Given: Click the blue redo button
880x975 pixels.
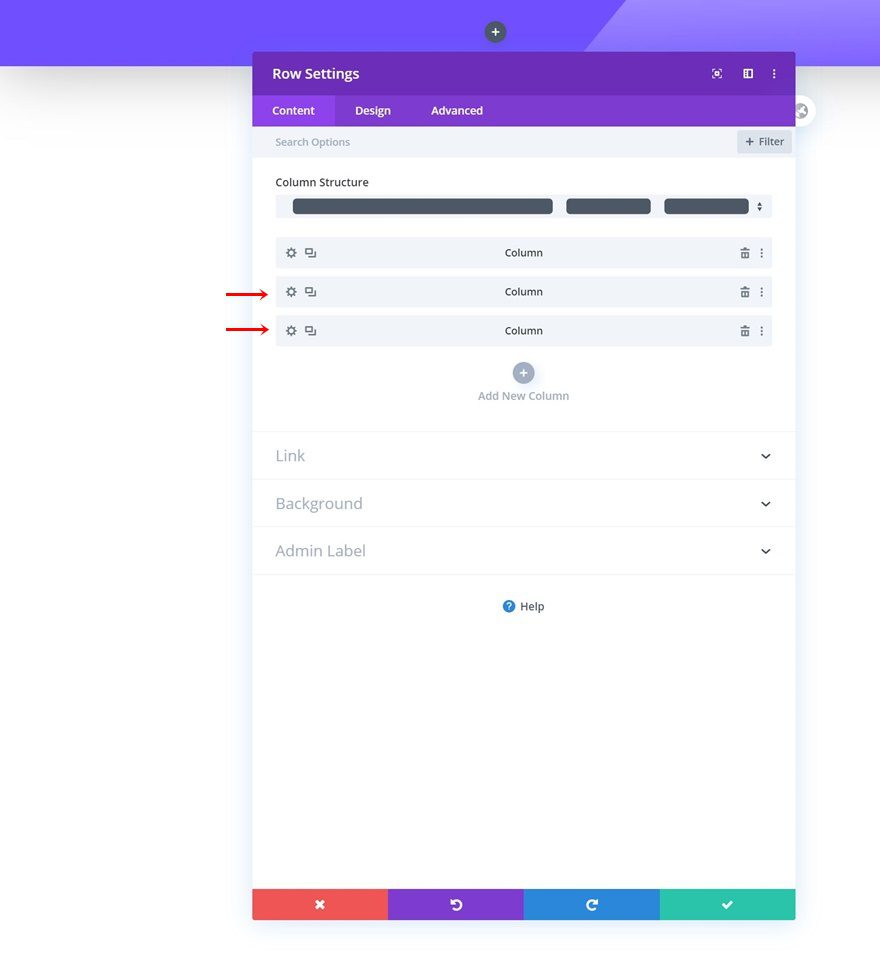Looking at the screenshot, I should pyautogui.click(x=591, y=904).
